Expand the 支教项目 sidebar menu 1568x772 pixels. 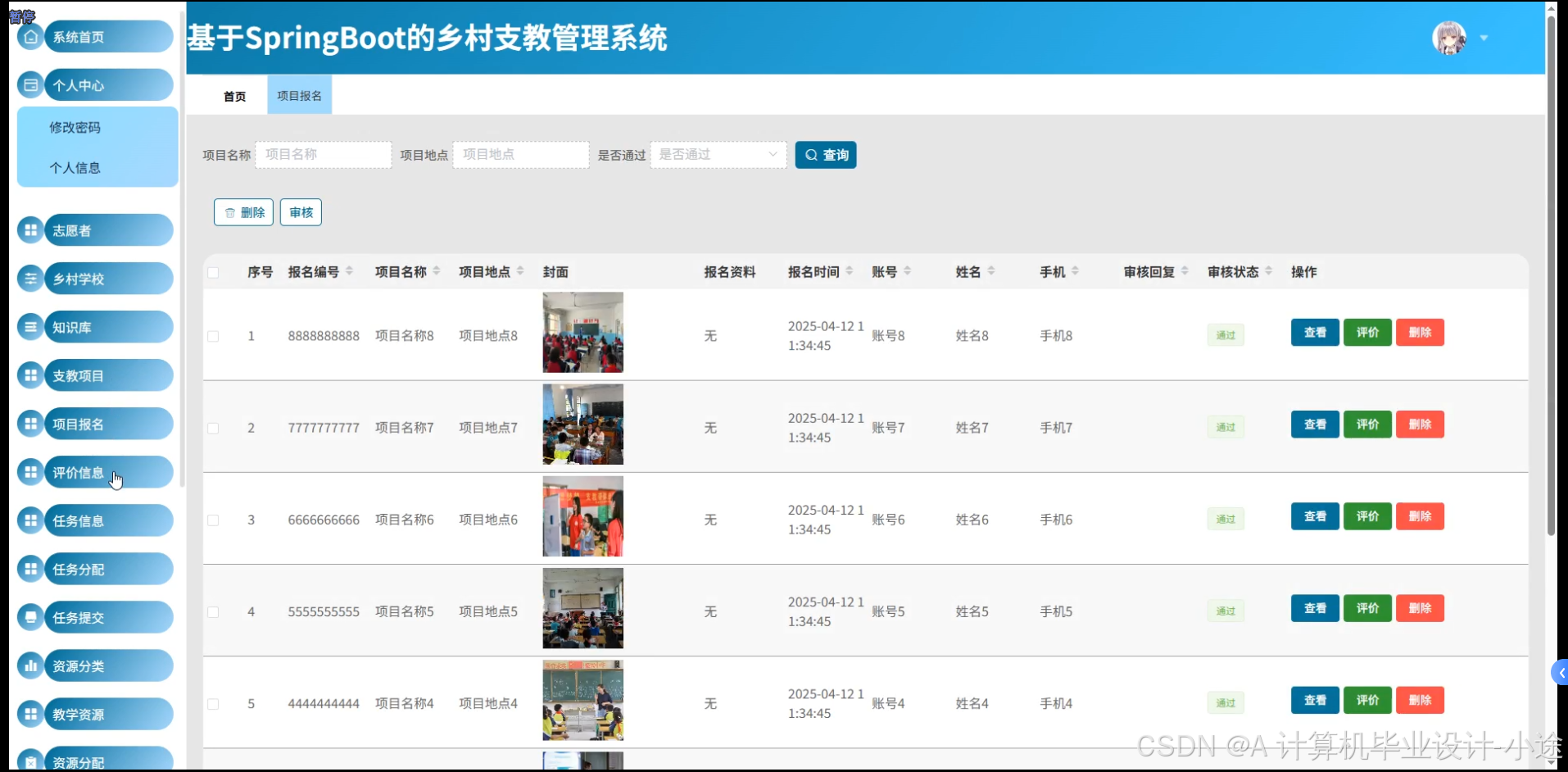pyautogui.click(x=109, y=375)
